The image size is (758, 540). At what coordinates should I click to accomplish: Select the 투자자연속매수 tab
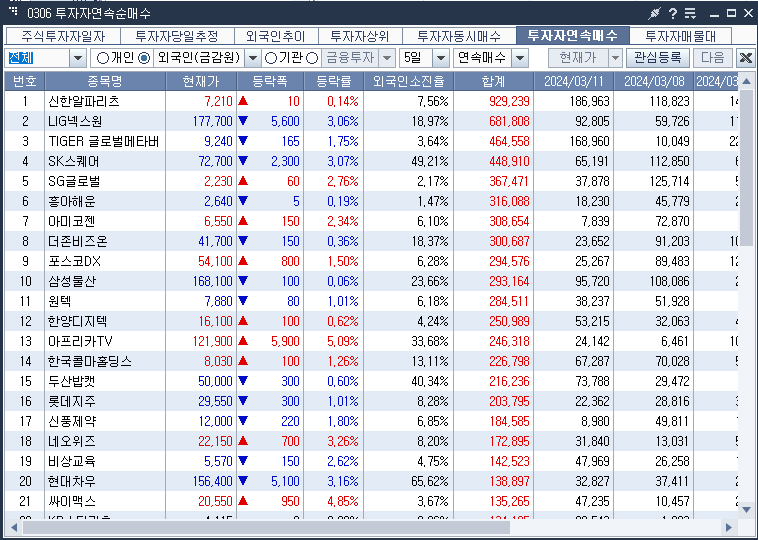(x=573, y=36)
